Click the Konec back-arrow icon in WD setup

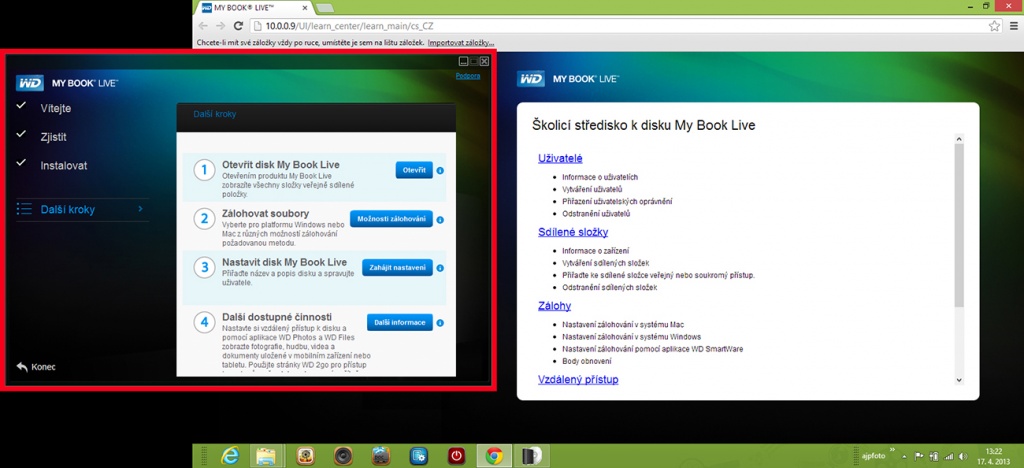point(22,367)
